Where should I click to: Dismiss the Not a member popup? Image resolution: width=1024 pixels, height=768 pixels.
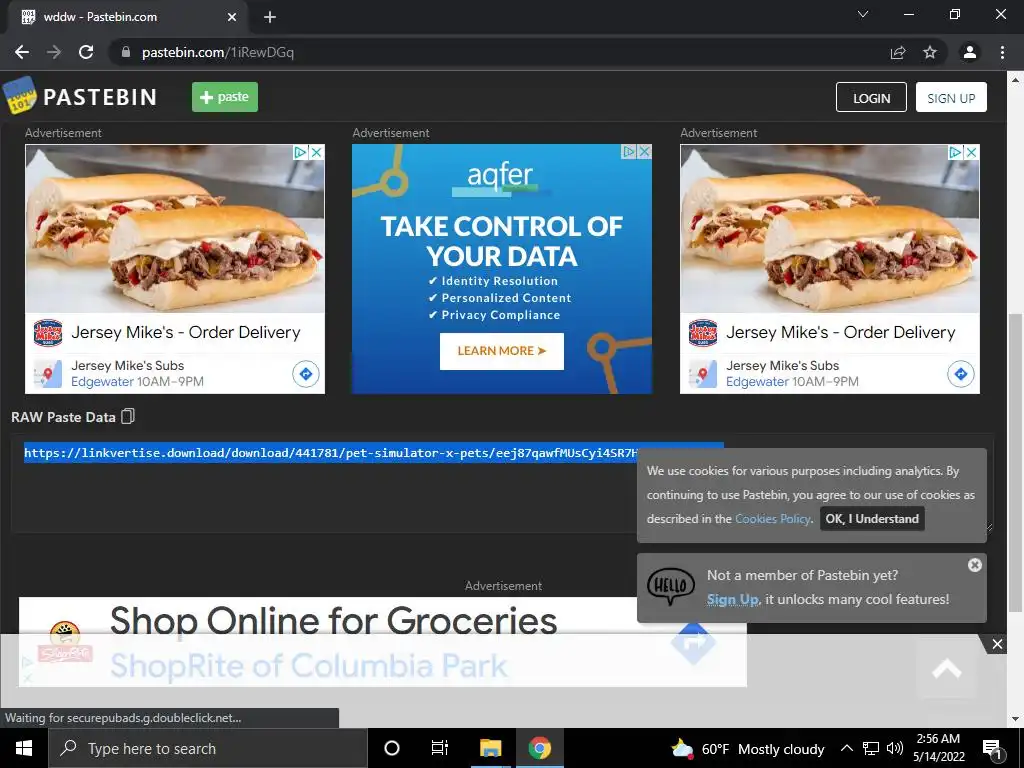pos(974,565)
